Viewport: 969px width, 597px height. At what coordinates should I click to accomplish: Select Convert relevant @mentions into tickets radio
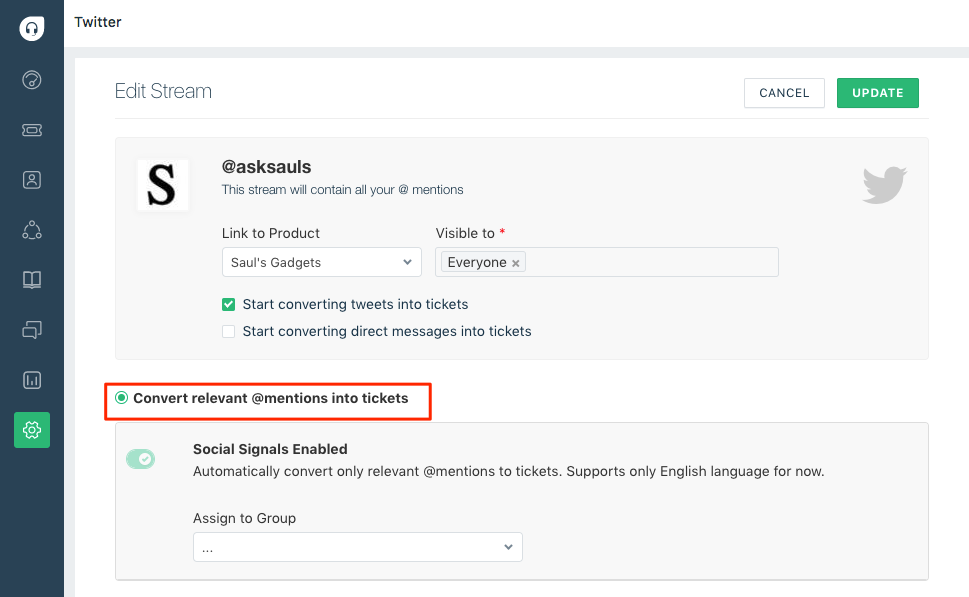(122, 398)
